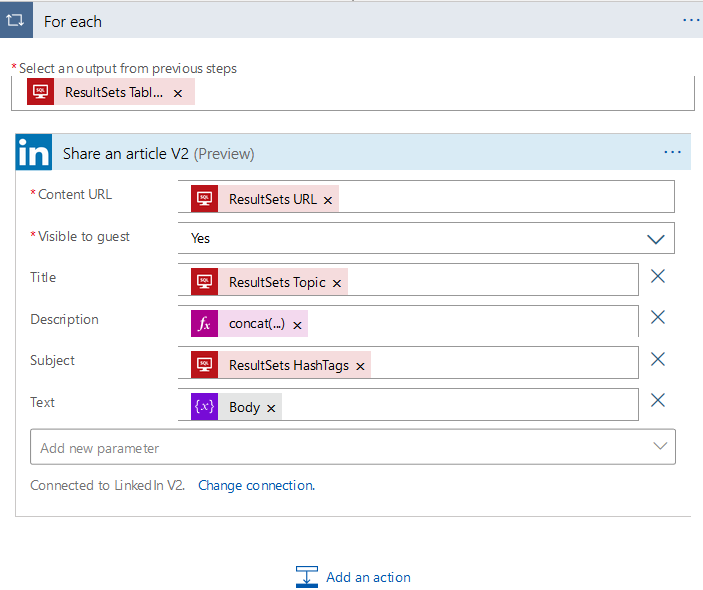The image size is (703, 590).
Task: Delete the Subject parameter row
Action: click(x=658, y=359)
